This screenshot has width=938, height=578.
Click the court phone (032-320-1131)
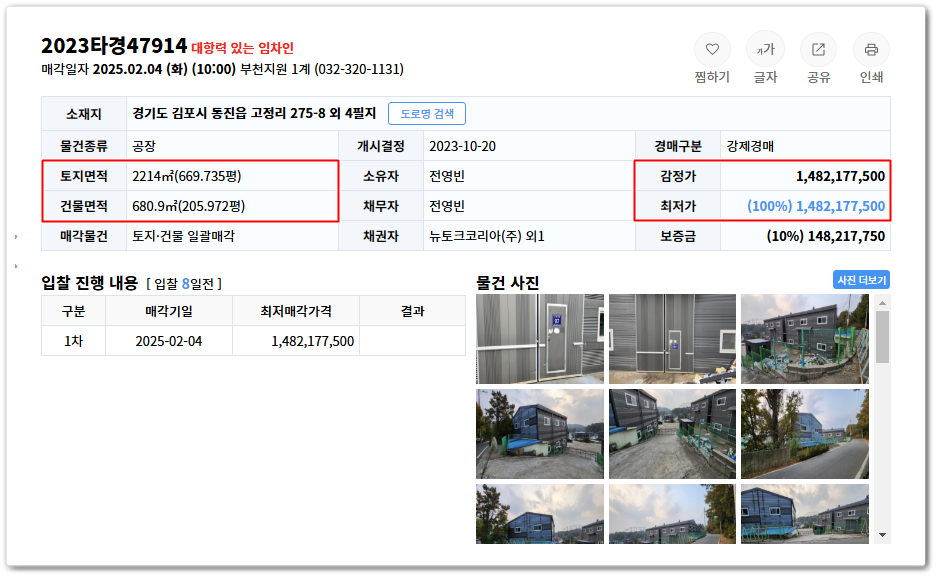tap(359, 69)
